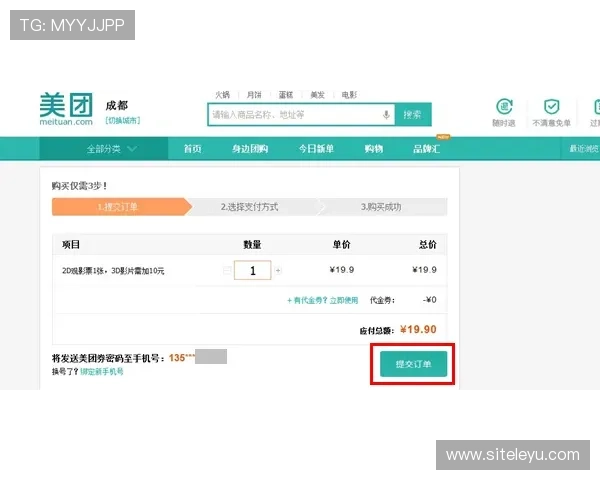Click the 成都 city name
This screenshot has height=480, width=600.
(x=117, y=105)
